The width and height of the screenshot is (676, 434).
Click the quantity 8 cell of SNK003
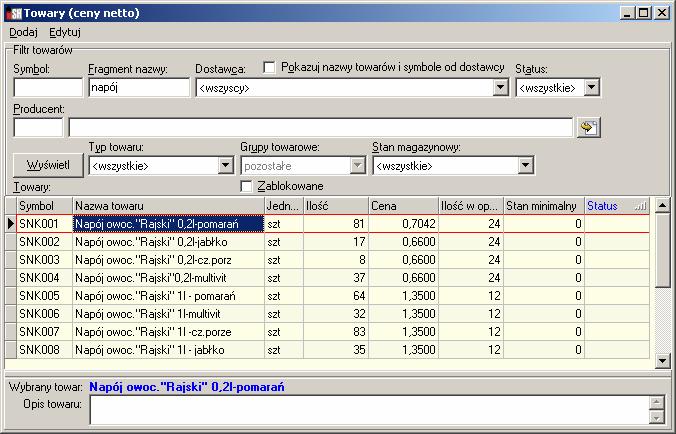(x=336, y=260)
